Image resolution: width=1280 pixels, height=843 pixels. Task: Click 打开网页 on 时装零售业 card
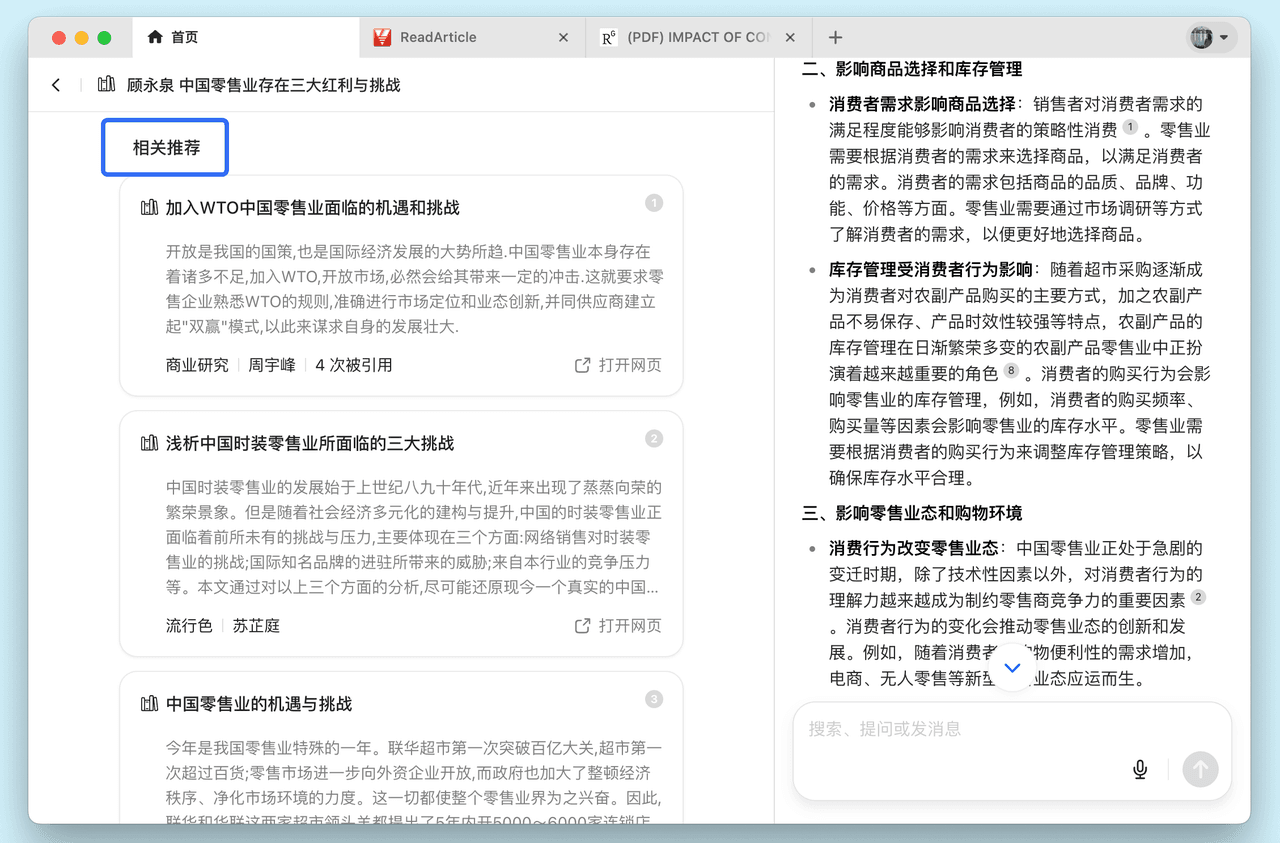(618, 625)
